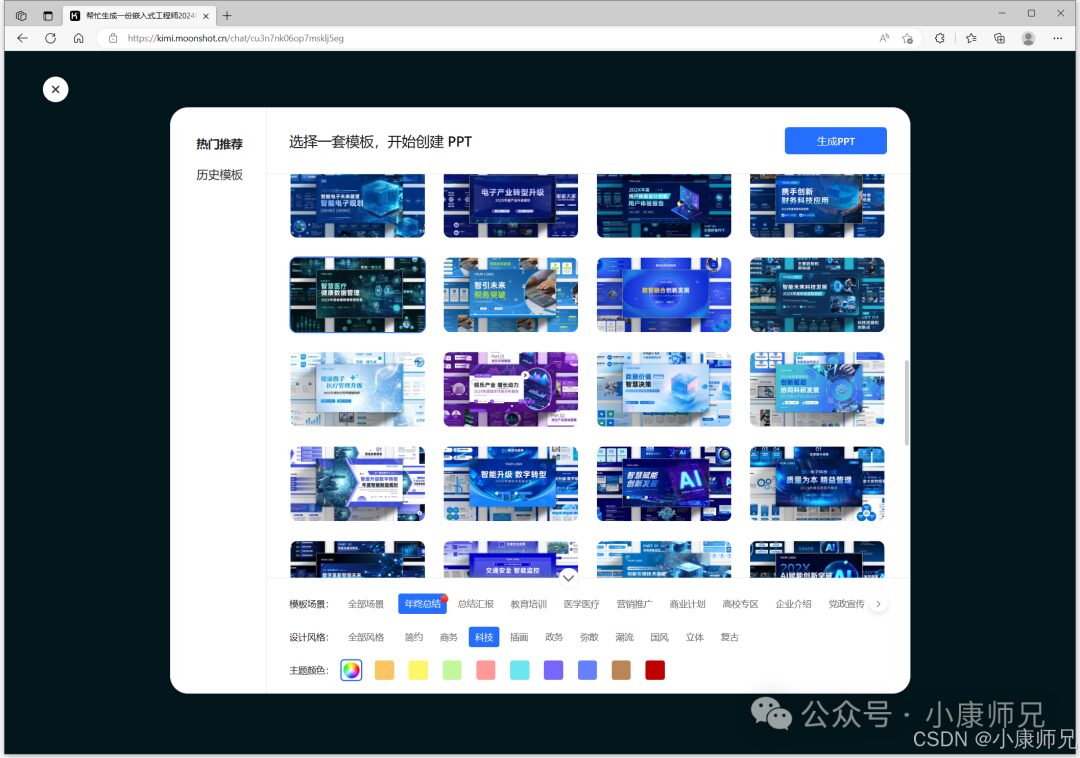Image resolution: width=1080 pixels, height=758 pixels.
Task: Close the template dialog with the X icon
Action: point(55,90)
